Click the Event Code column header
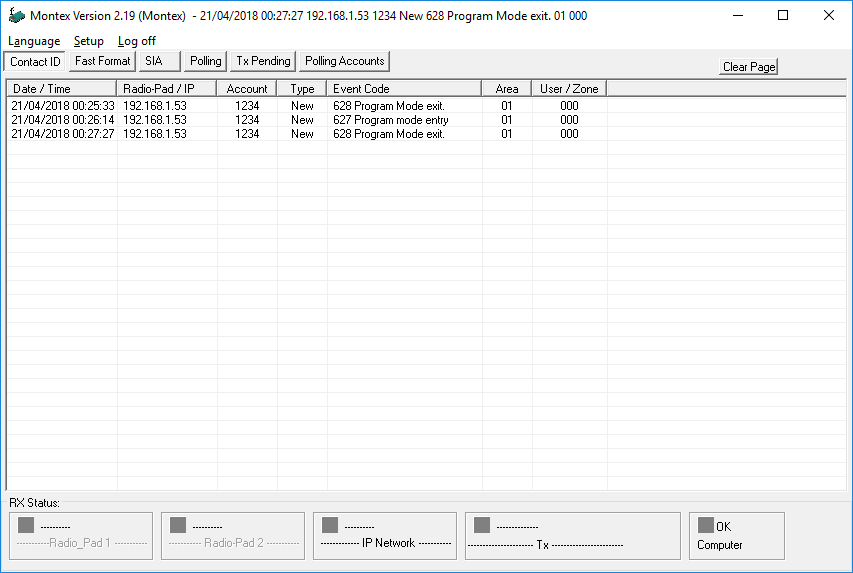Viewport: 853px width, 573px height. tap(404, 89)
